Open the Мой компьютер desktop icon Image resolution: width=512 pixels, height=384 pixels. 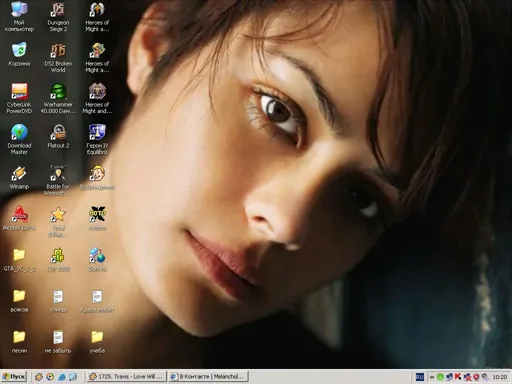(19, 17)
